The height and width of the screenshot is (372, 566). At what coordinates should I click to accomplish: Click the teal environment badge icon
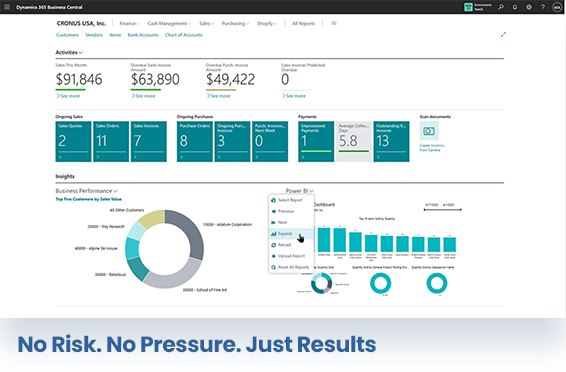(468, 7)
